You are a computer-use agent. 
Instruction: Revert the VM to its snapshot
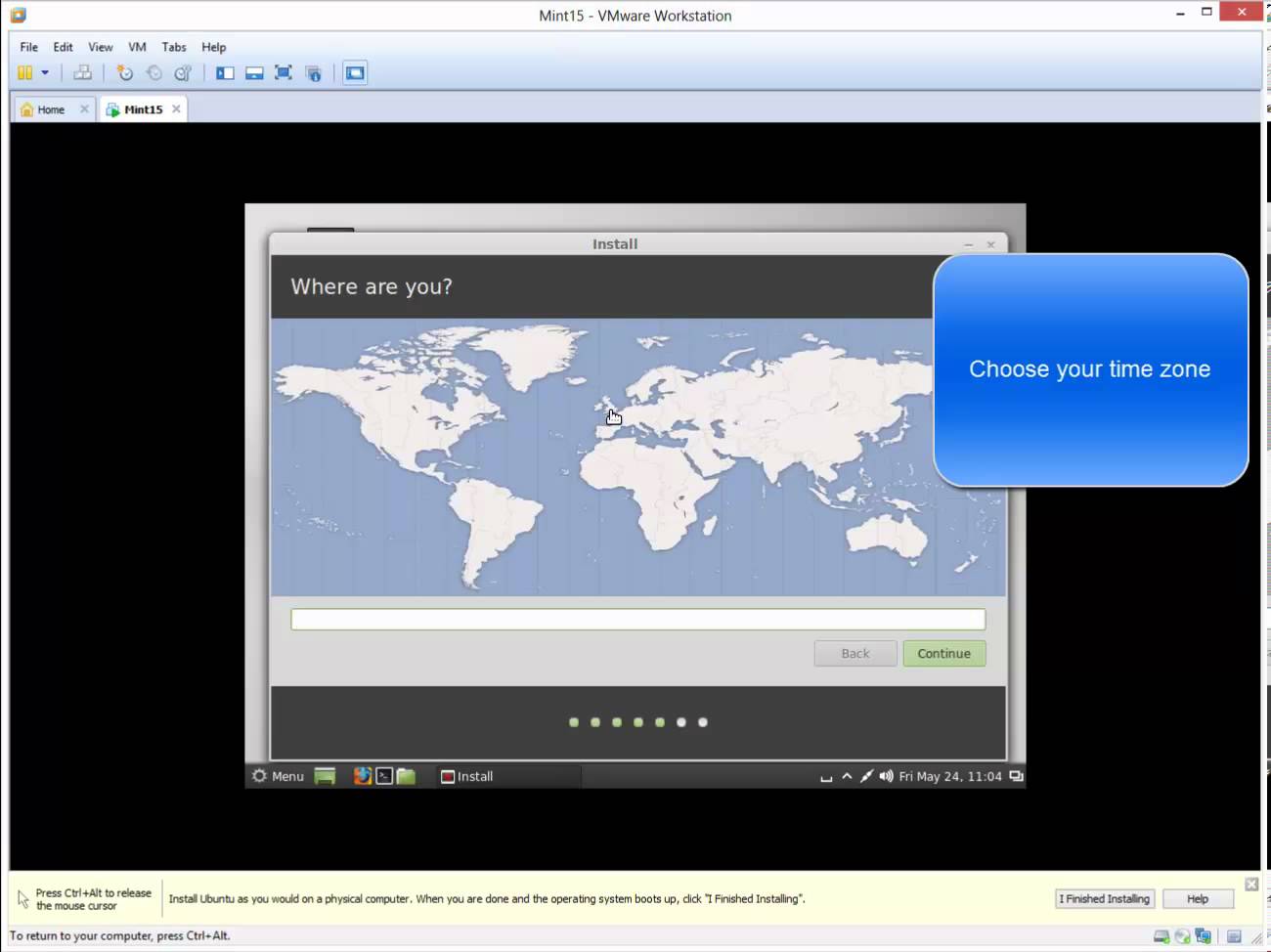(x=153, y=72)
